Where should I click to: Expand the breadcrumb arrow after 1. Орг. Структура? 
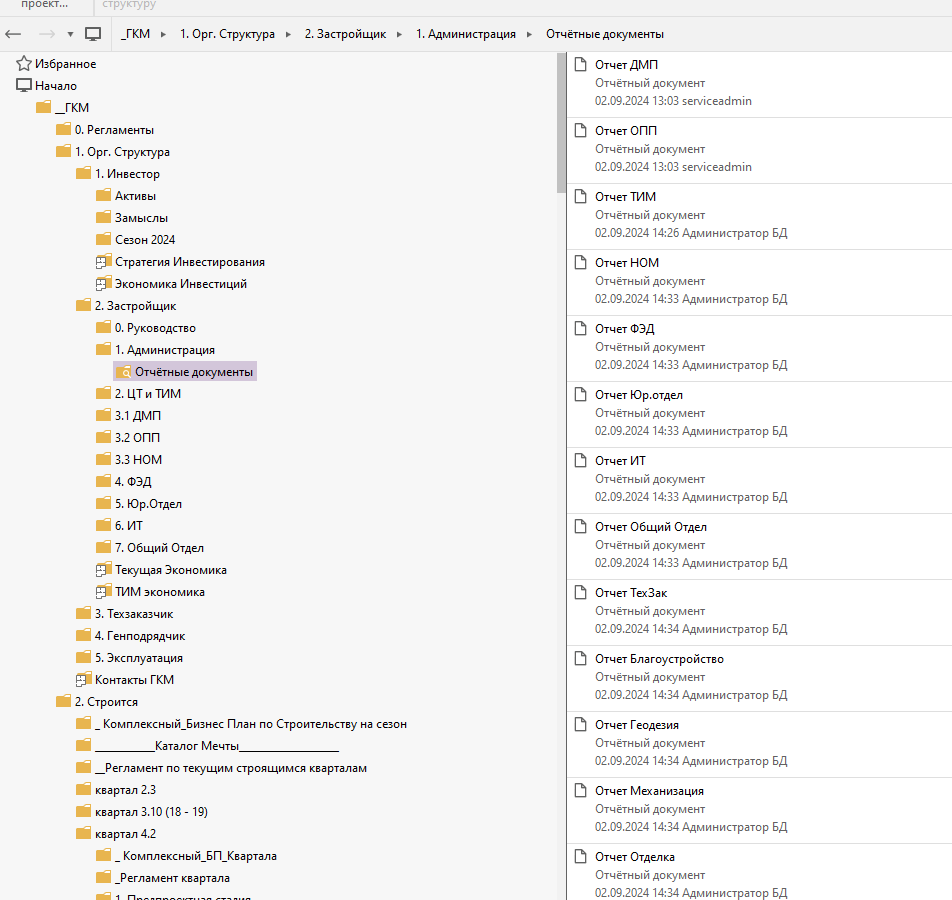pos(287,34)
